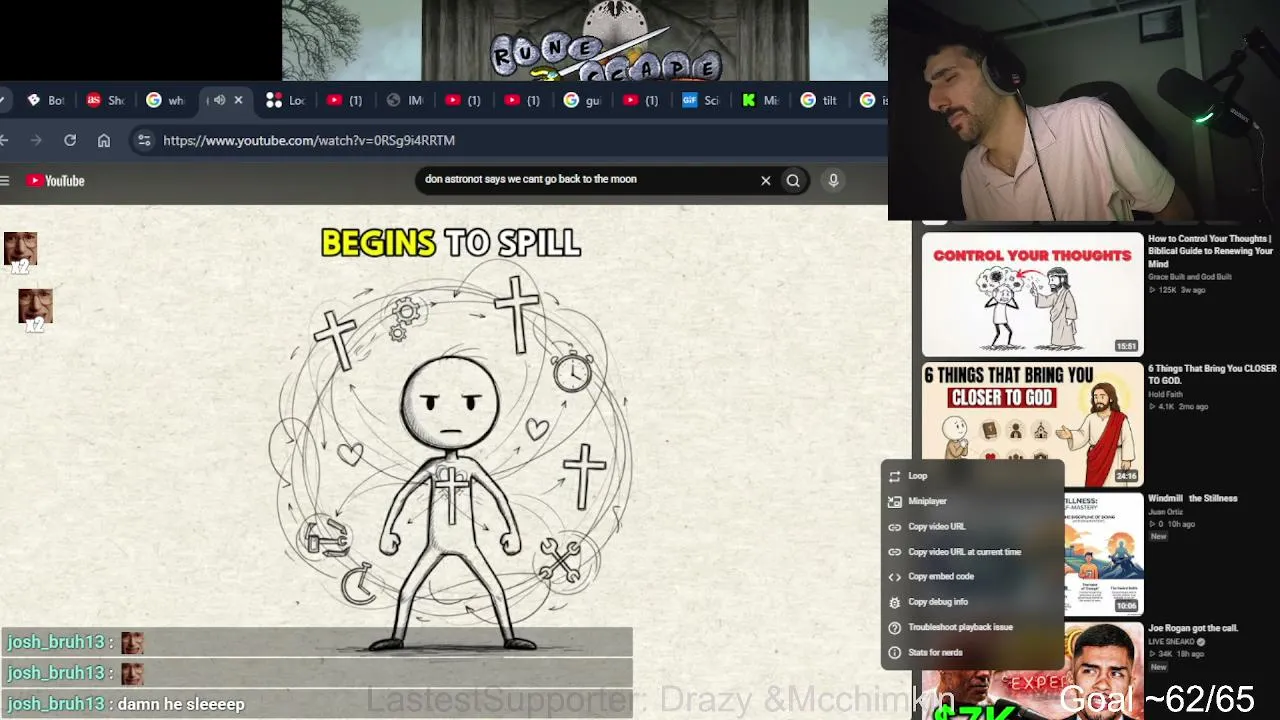
Task: Select 'Troubleshoot playback issue' entry
Action: pyautogui.click(x=971, y=627)
